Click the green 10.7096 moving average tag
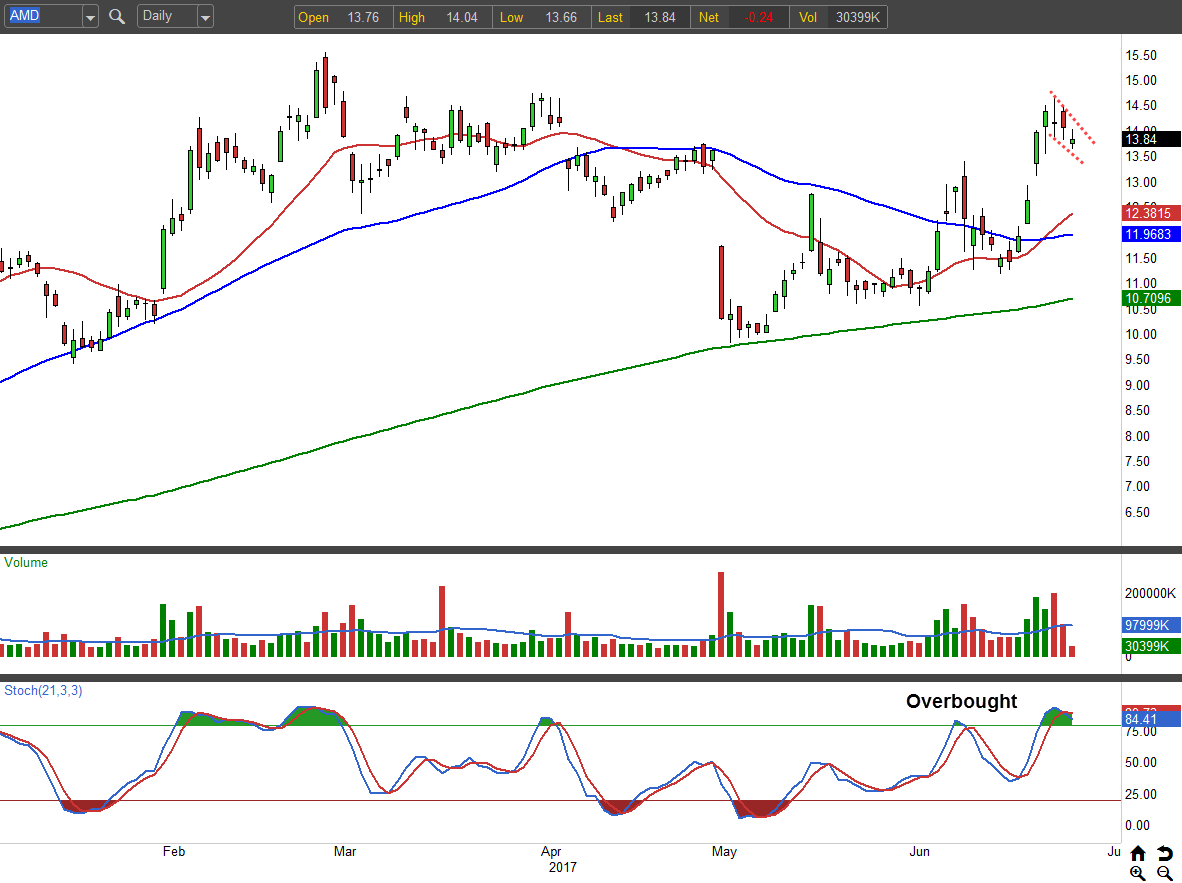The height and width of the screenshot is (883, 1182). [1151, 298]
